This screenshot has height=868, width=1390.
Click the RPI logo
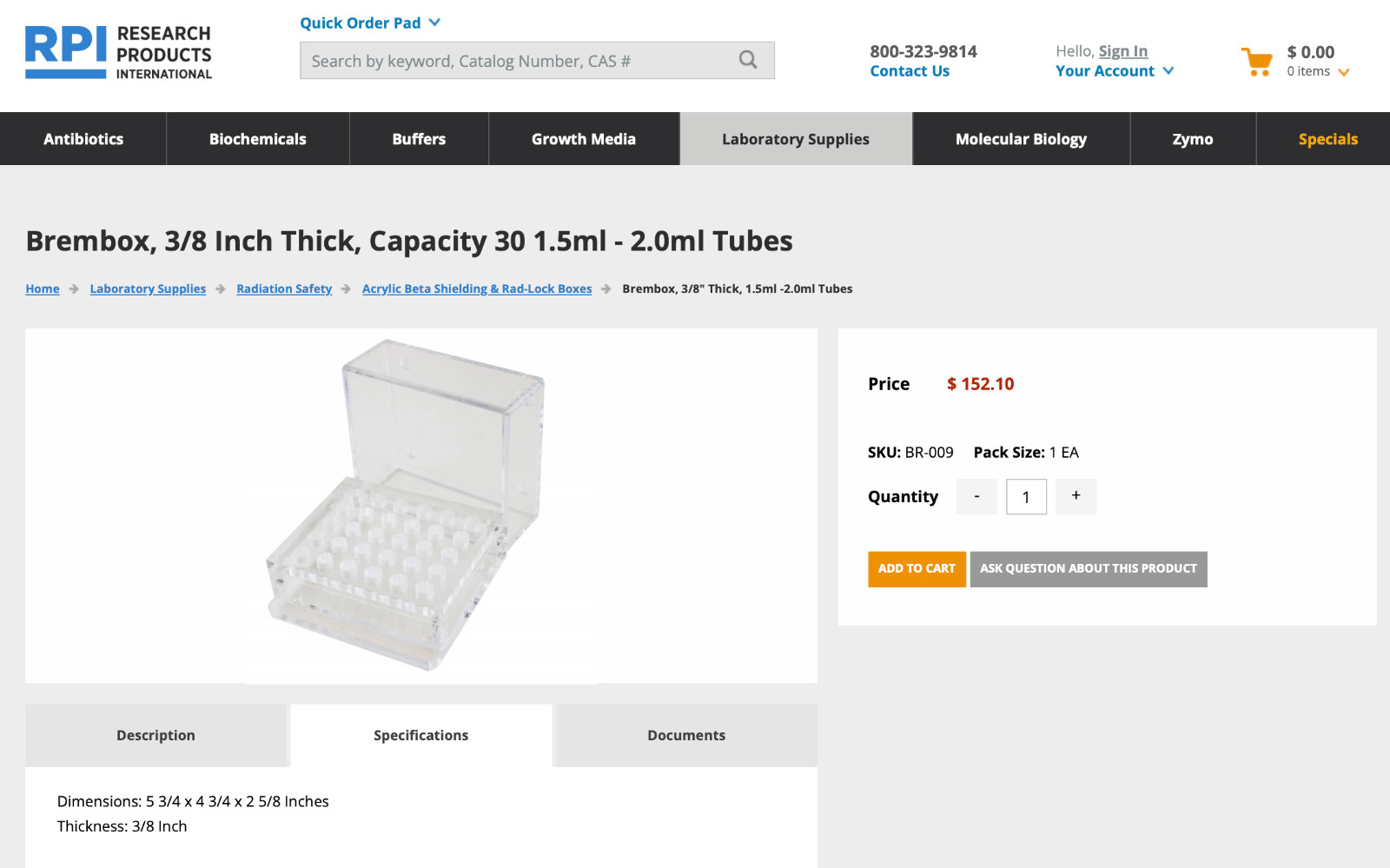[119, 53]
